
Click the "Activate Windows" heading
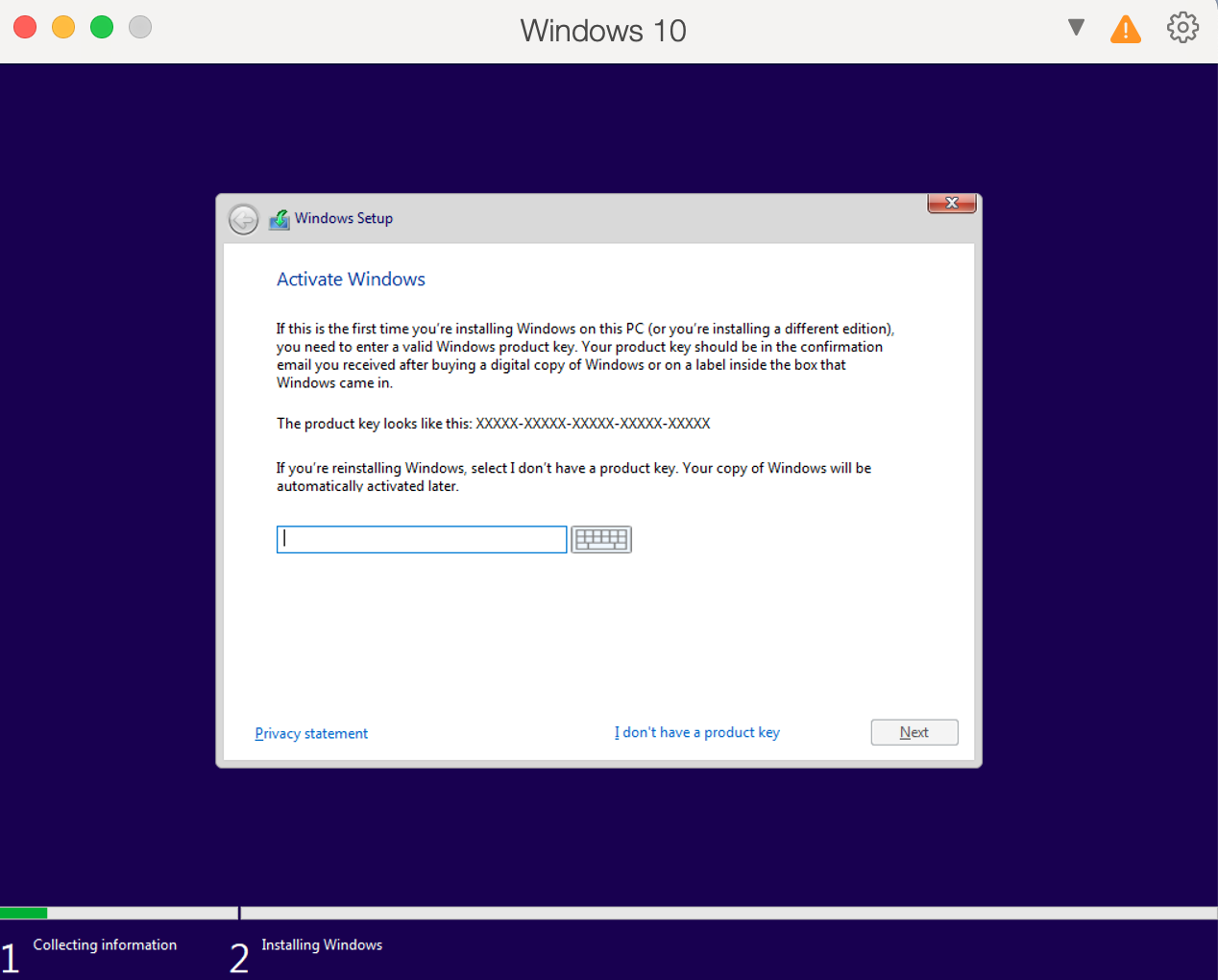[x=350, y=280]
